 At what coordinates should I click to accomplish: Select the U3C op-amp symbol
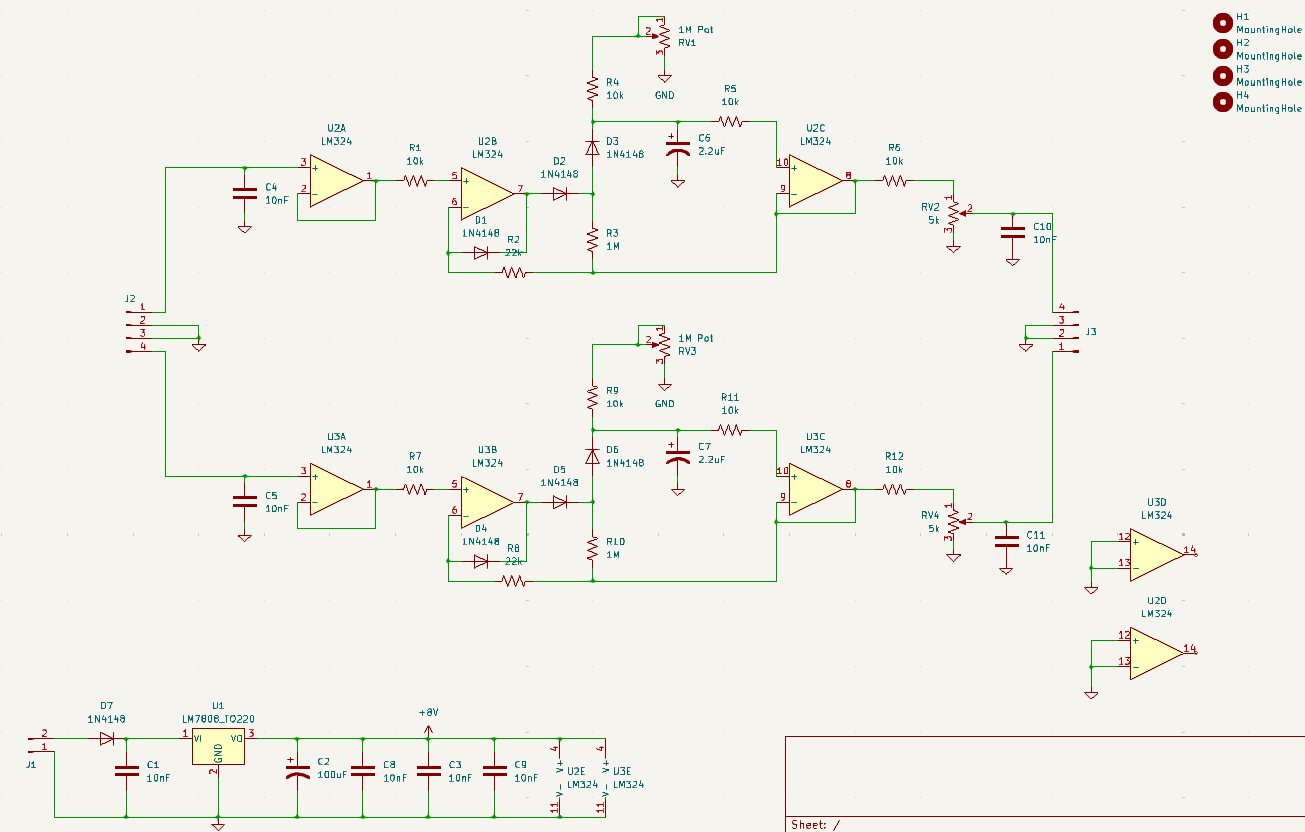coord(815,489)
